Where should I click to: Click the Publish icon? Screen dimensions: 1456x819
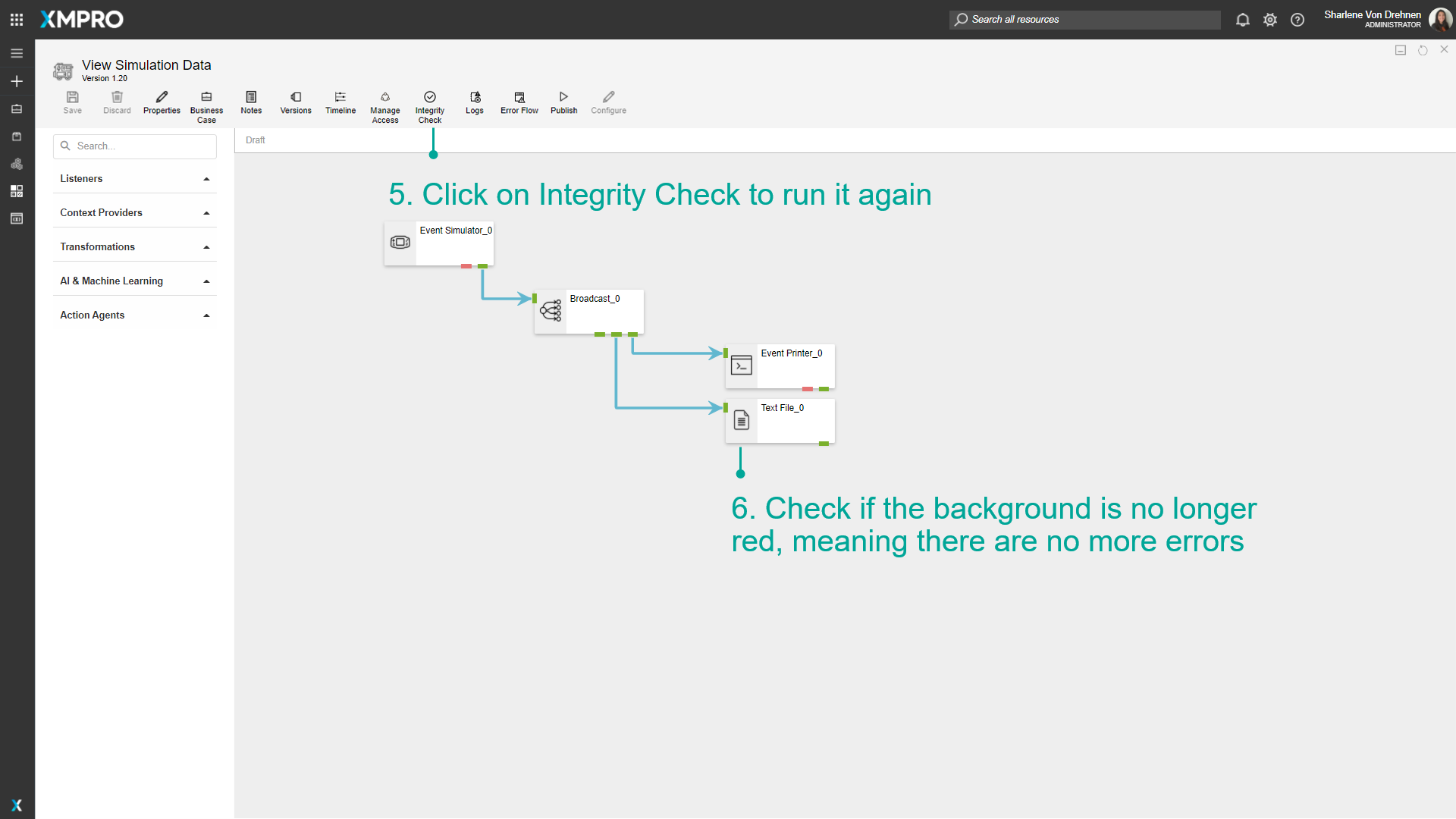(x=563, y=102)
